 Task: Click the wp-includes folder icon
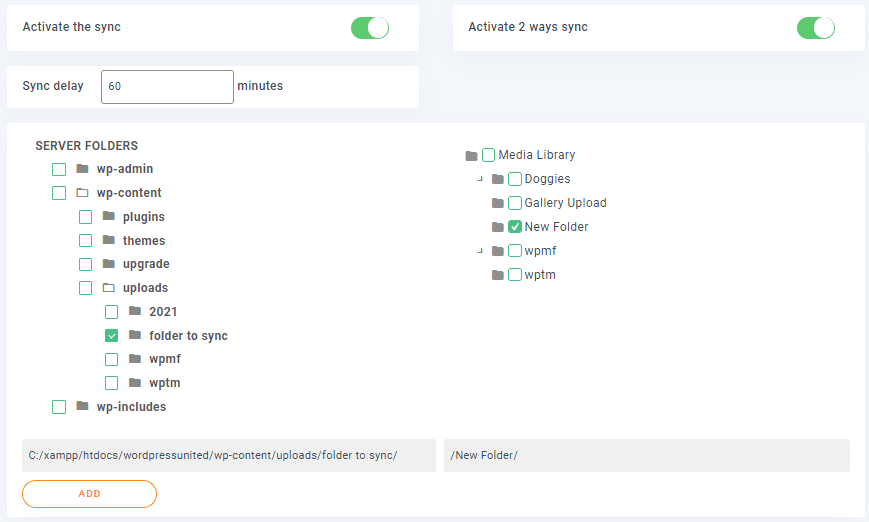(82, 406)
